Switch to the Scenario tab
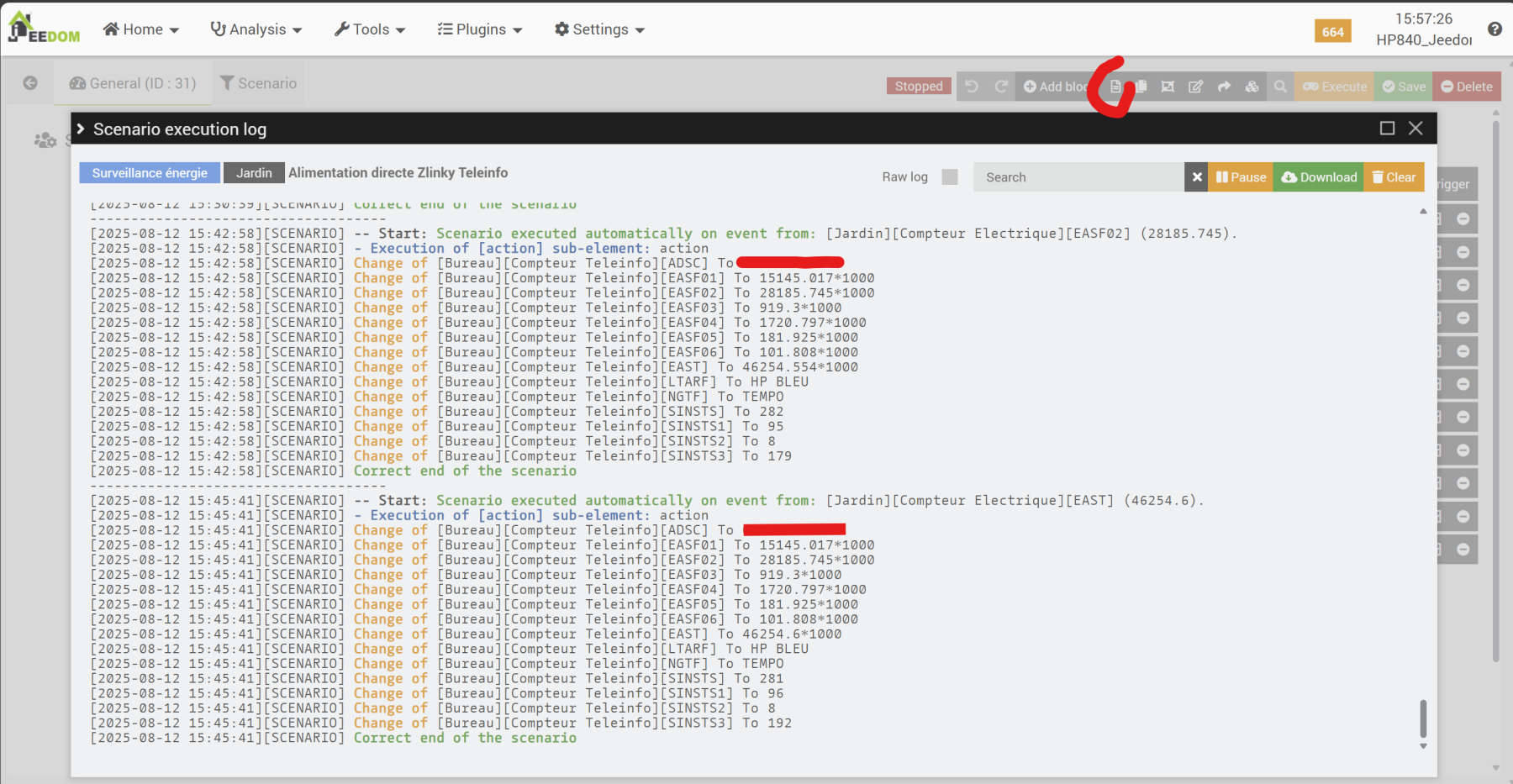 tap(258, 83)
